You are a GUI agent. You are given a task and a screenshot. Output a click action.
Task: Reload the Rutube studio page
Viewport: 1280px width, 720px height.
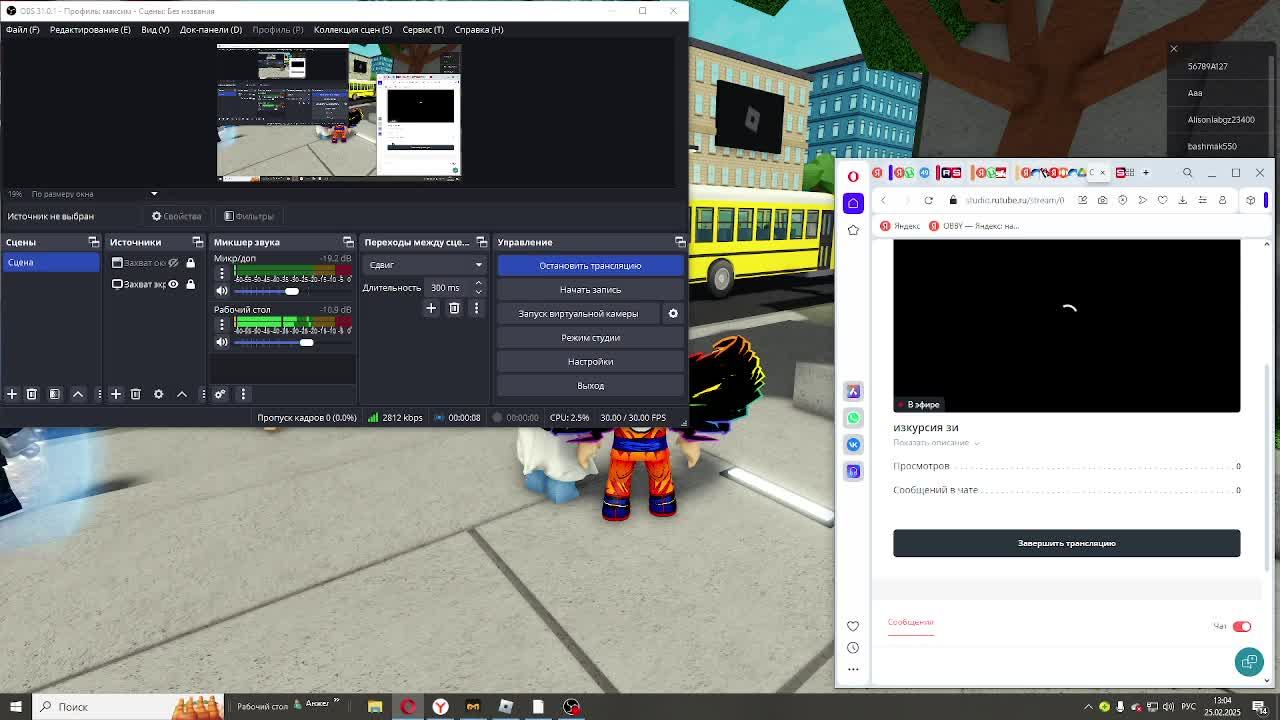(x=928, y=200)
